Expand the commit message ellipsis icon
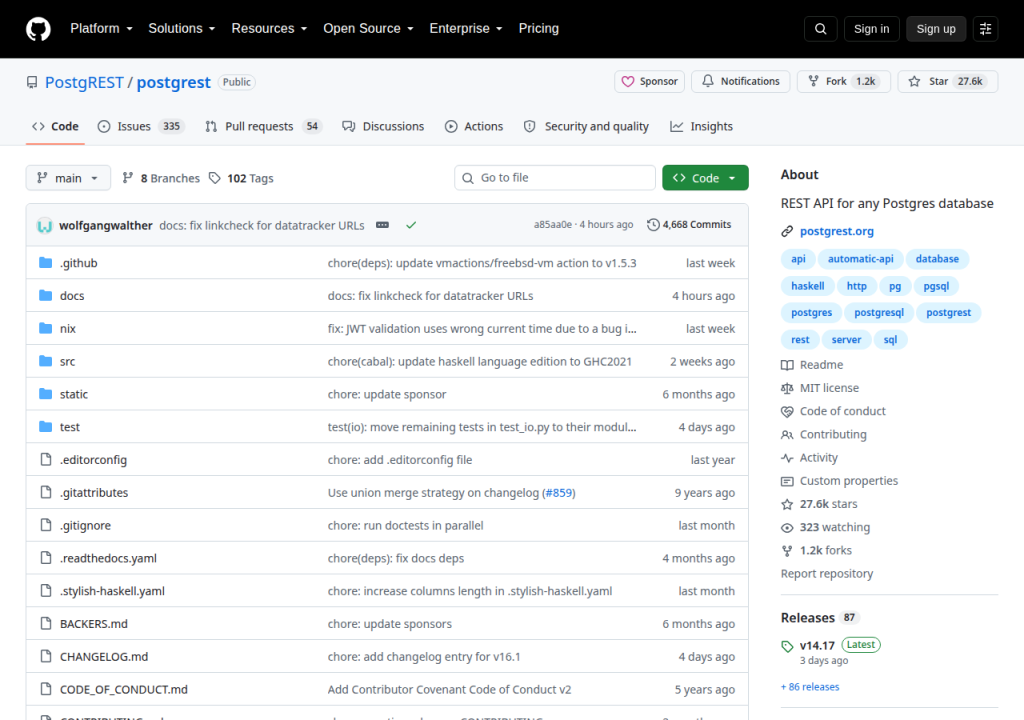Viewport: 1024px width, 720px height. pos(383,225)
